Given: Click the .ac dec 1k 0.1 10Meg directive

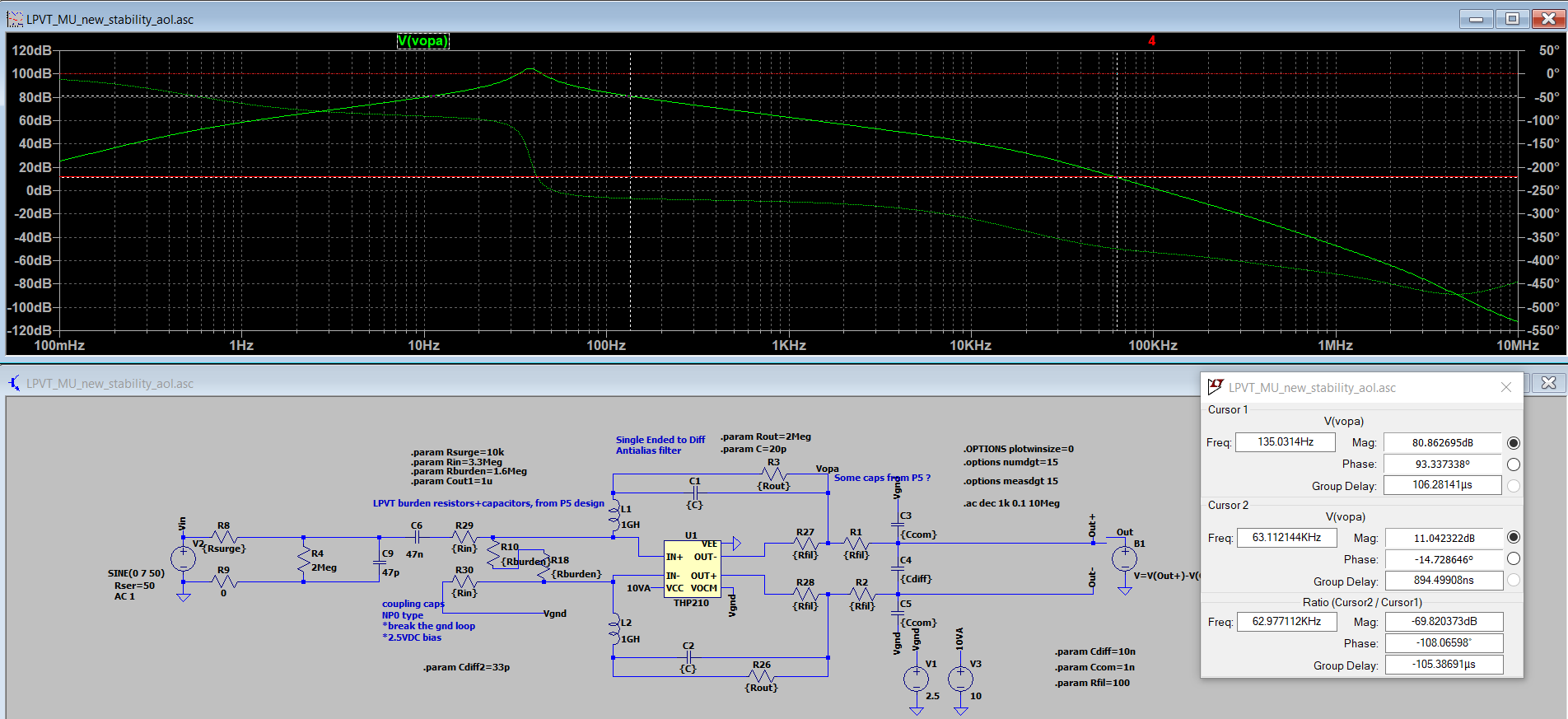Looking at the screenshot, I should coord(1011,503).
